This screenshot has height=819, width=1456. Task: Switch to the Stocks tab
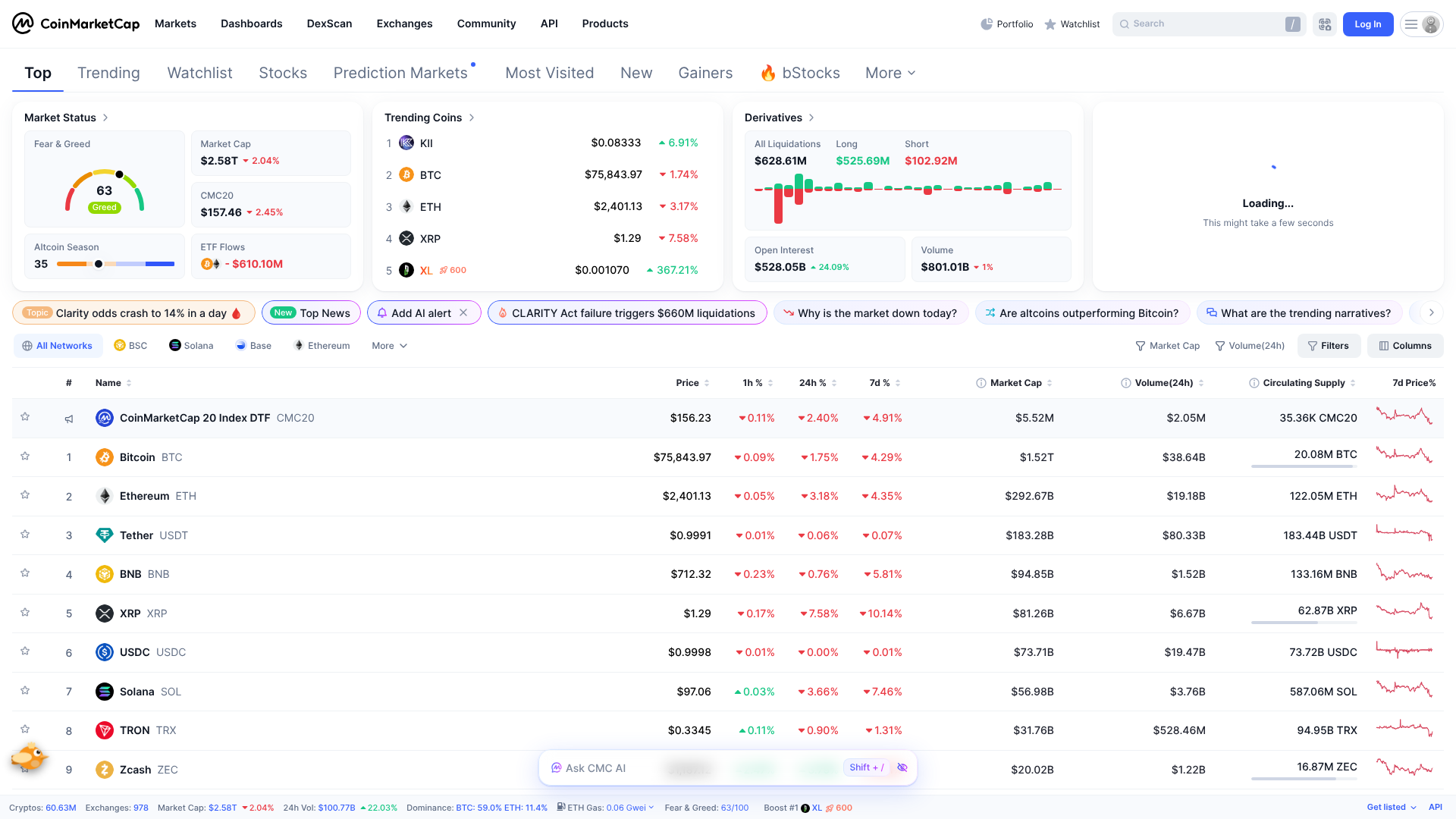(283, 73)
